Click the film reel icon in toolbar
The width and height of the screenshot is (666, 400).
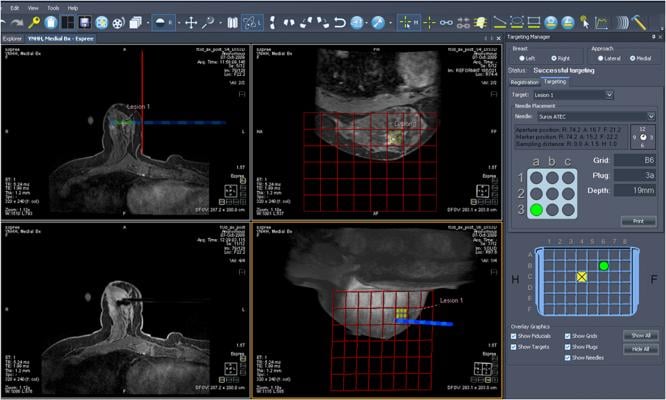(x=118, y=22)
